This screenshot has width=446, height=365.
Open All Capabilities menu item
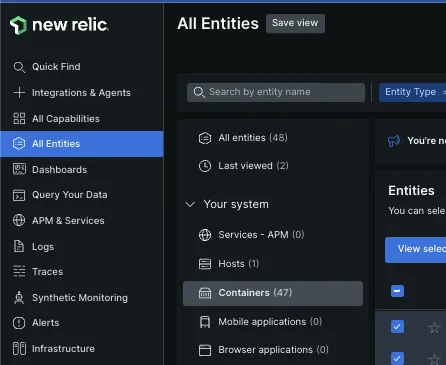[x=82, y=118]
